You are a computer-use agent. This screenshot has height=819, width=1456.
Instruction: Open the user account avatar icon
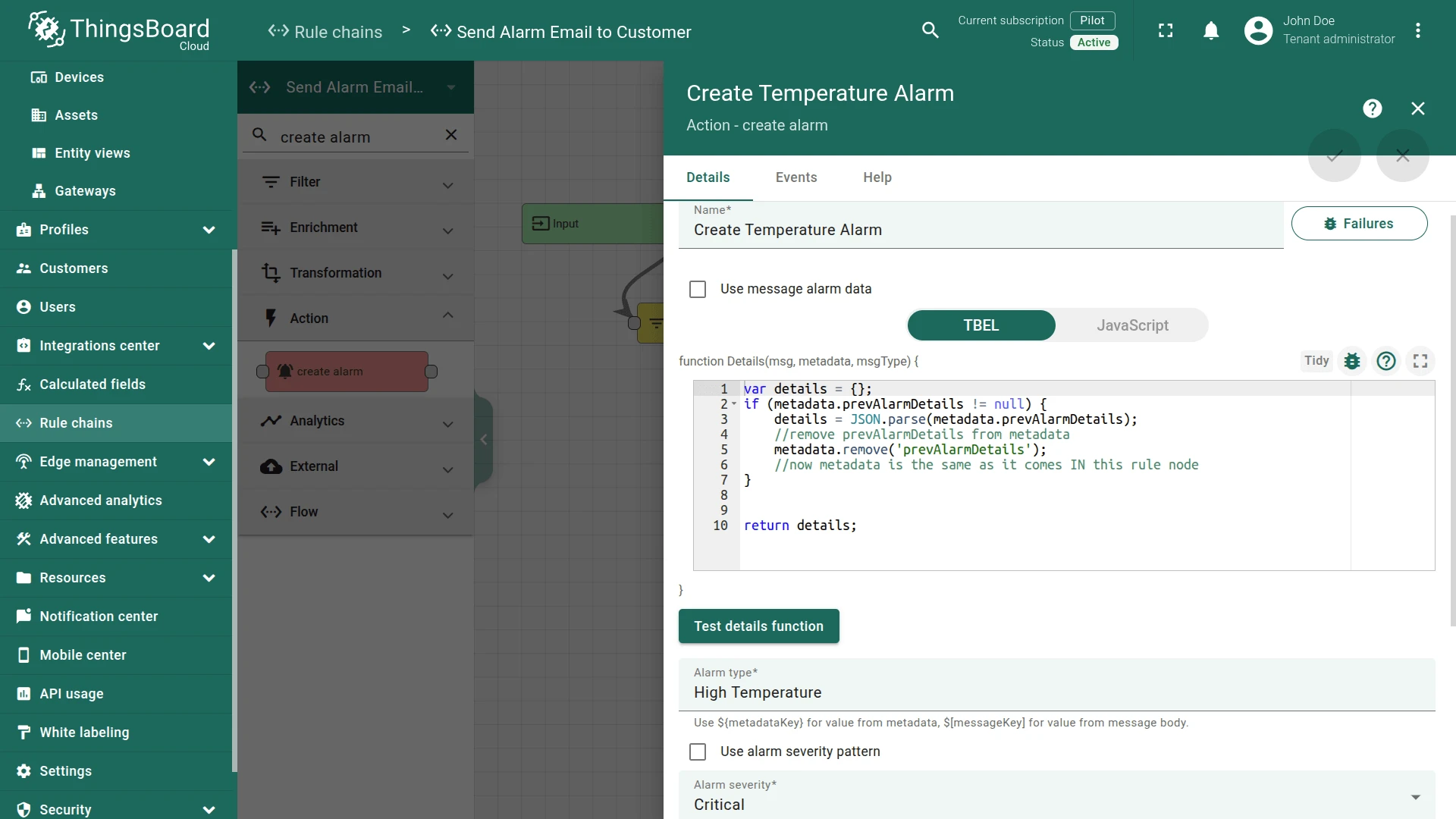pos(1258,30)
